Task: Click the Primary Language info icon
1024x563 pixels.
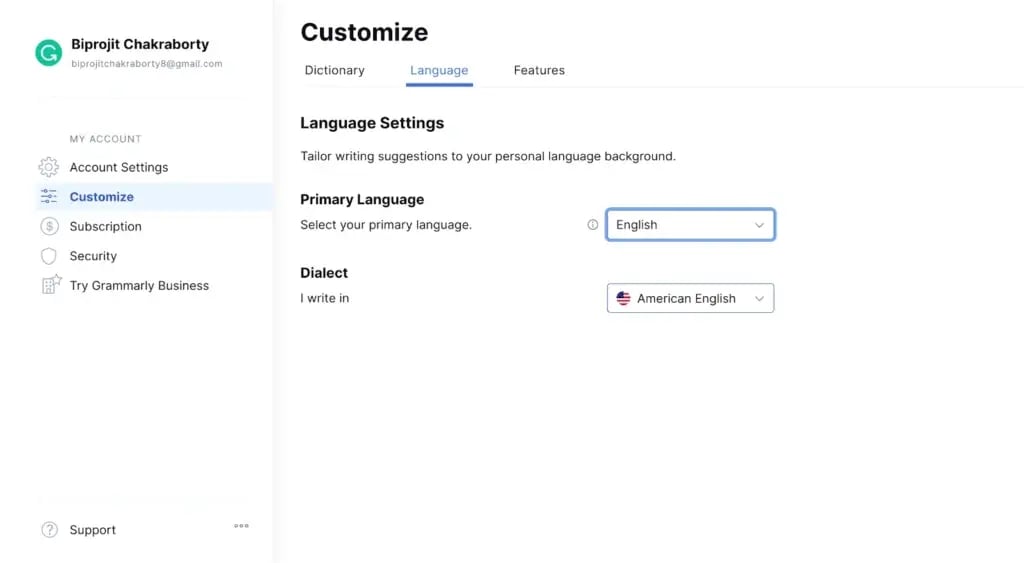Action: (x=592, y=225)
